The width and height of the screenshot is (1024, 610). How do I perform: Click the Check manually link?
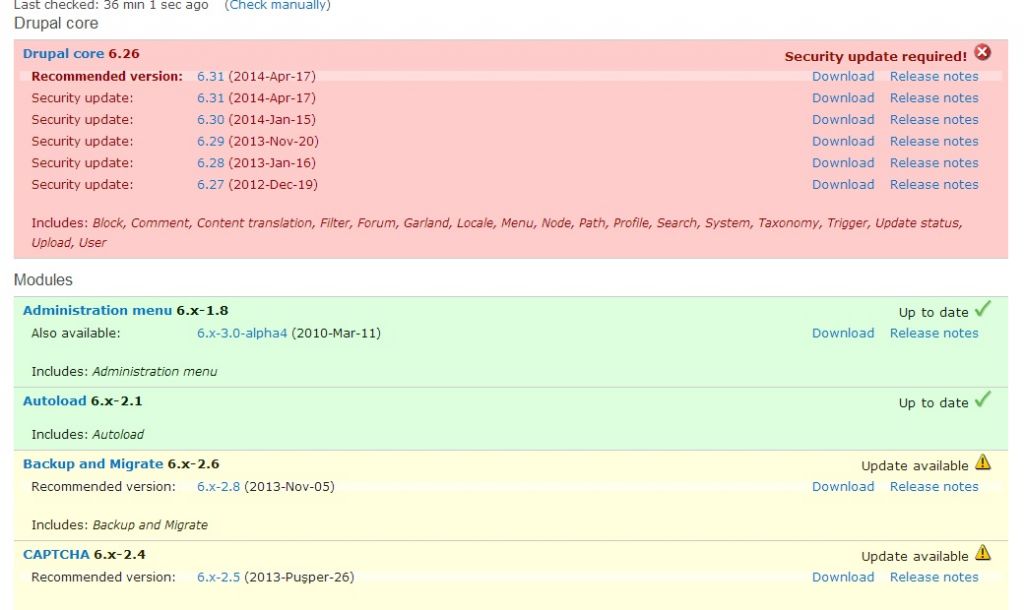point(279,5)
